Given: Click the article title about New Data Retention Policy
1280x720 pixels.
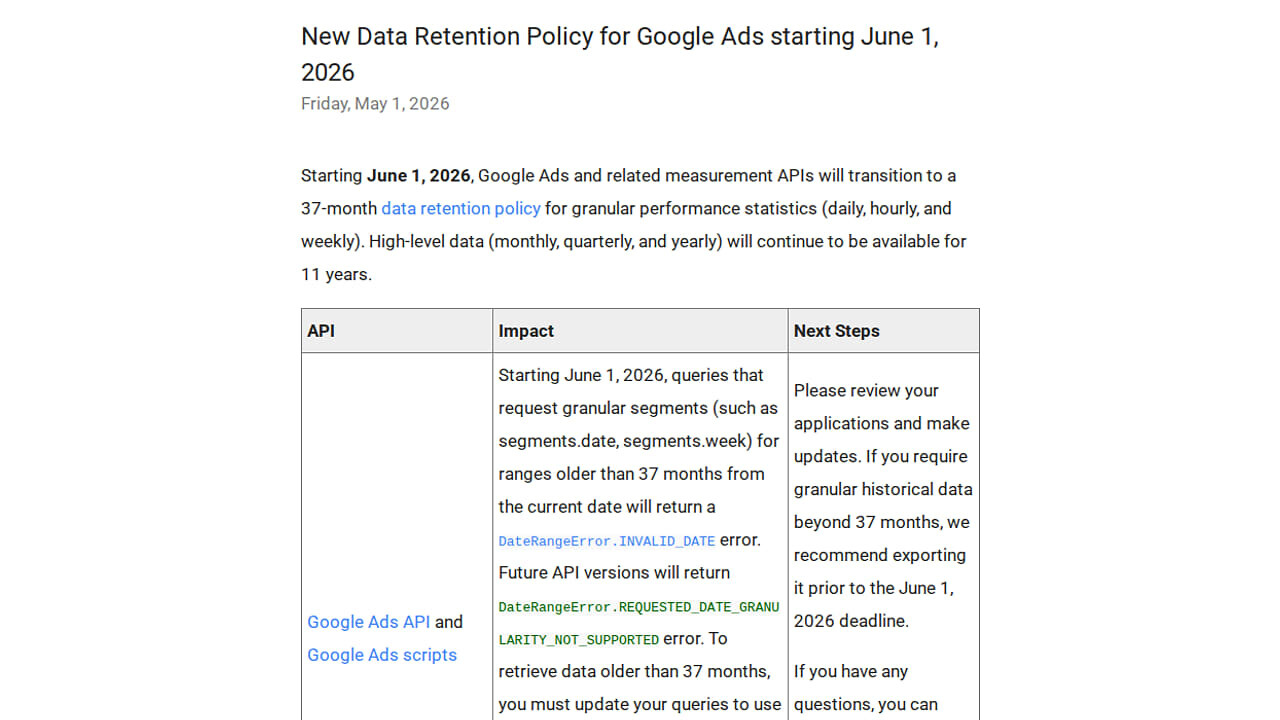Looking at the screenshot, I should click(620, 54).
